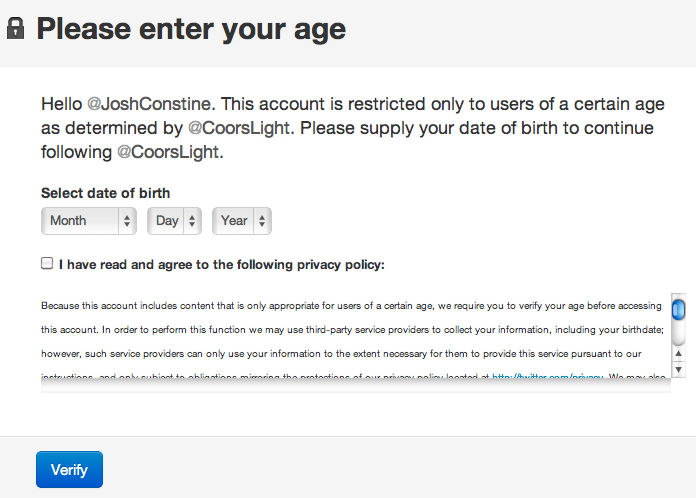696x498 pixels.
Task: Click @CoorsLight after the word "following"
Action: click(x=170, y=153)
